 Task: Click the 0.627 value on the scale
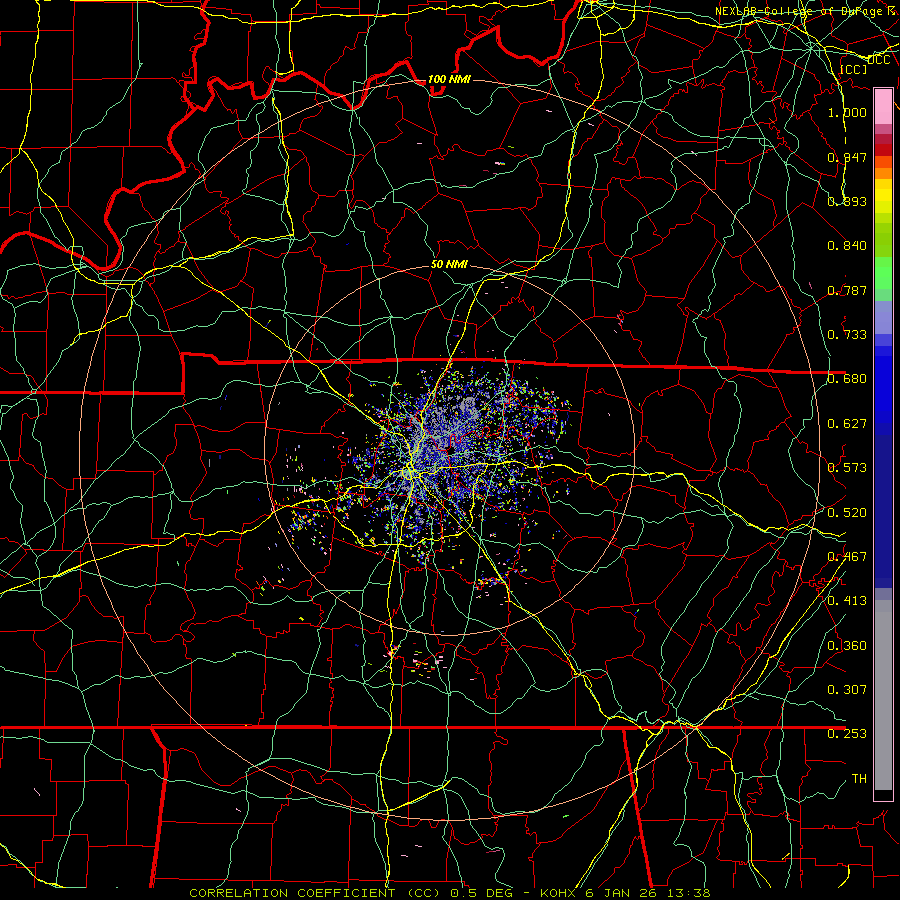[x=847, y=423]
